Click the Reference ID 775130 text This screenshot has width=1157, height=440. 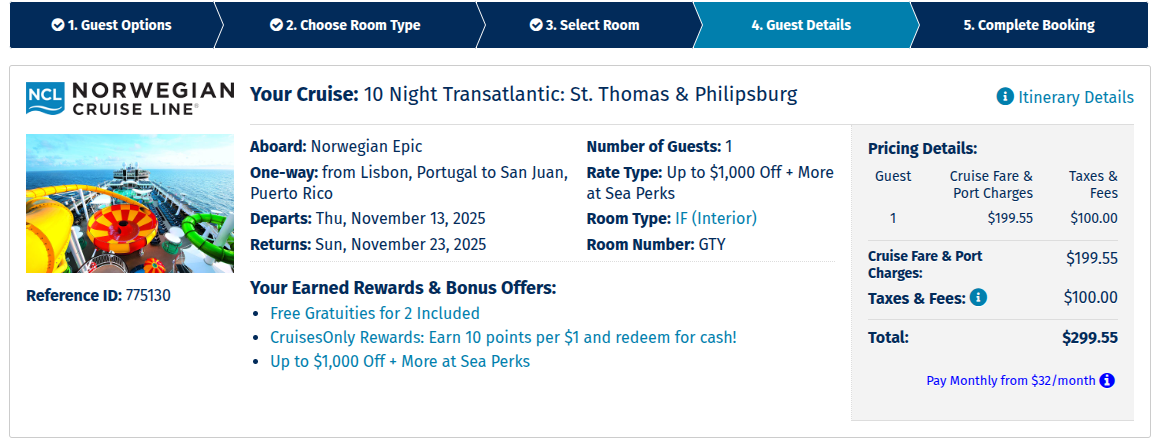click(98, 295)
